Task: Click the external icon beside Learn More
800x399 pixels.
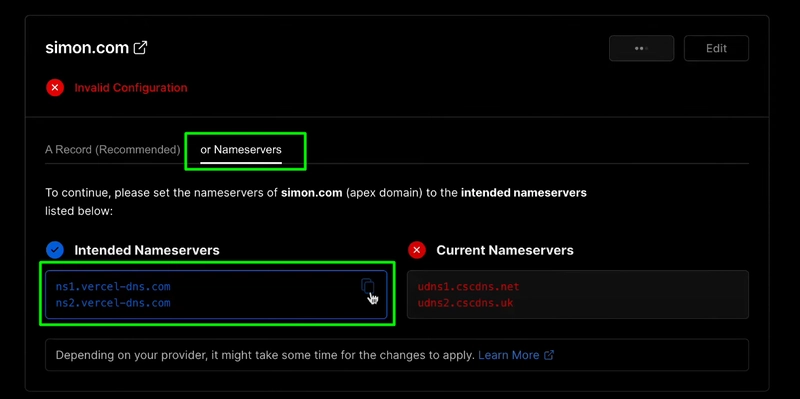Action: point(549,355)
